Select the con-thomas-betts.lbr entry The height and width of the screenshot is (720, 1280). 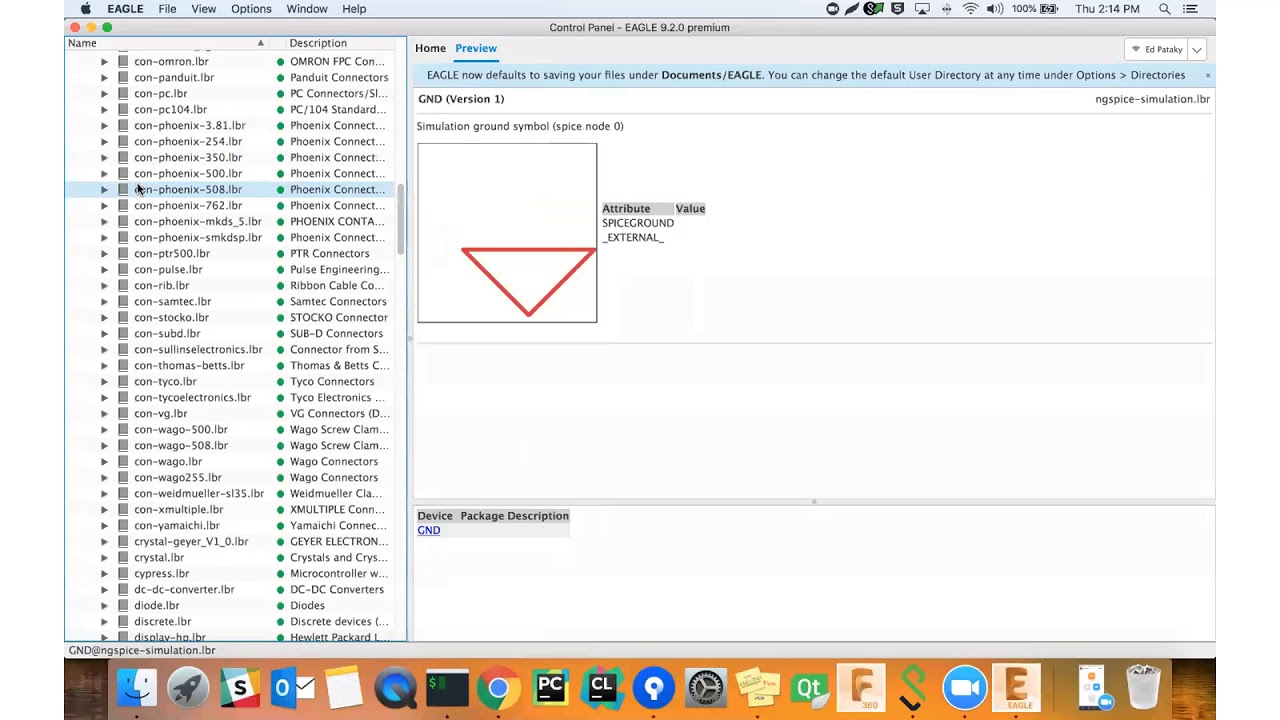[x=189, y=365]
